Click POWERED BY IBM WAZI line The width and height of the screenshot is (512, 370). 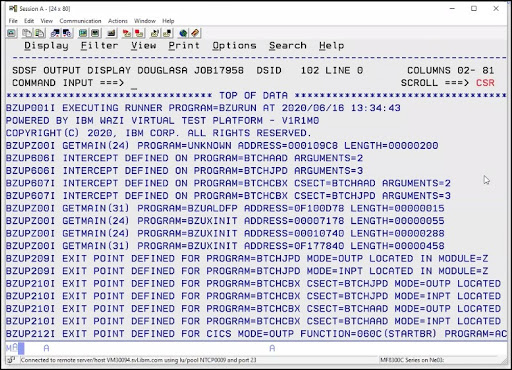tap(163, 121)
